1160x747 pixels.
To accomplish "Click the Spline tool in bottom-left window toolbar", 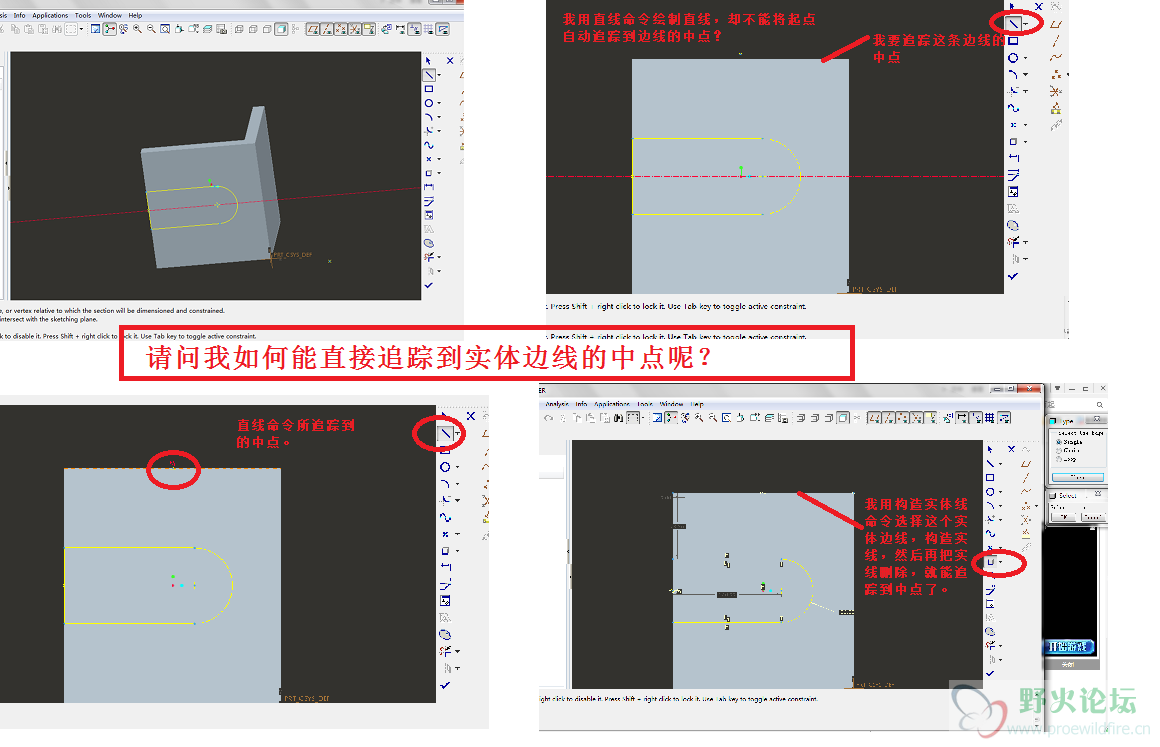I will coord(445,517).
